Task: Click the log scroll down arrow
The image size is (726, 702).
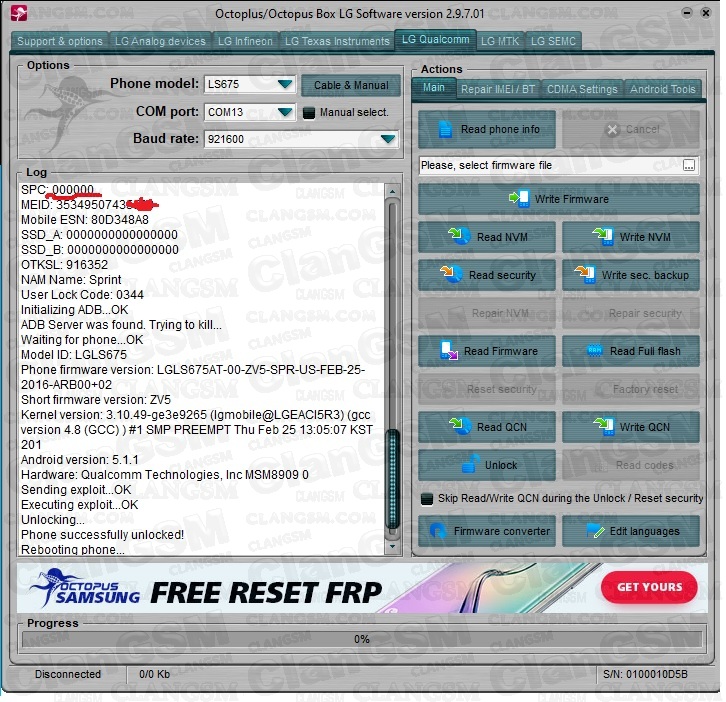Action: [x=393, y=546]
